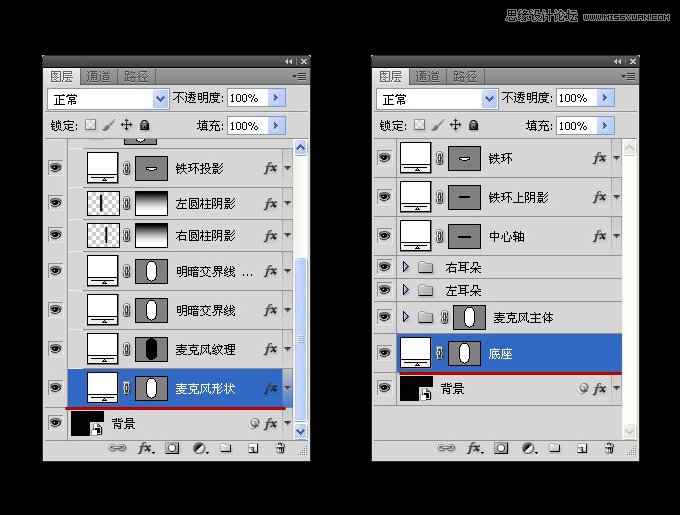Select the 中心轴 layer name
Screen dimensions: 680x515
tap(507, 237)
